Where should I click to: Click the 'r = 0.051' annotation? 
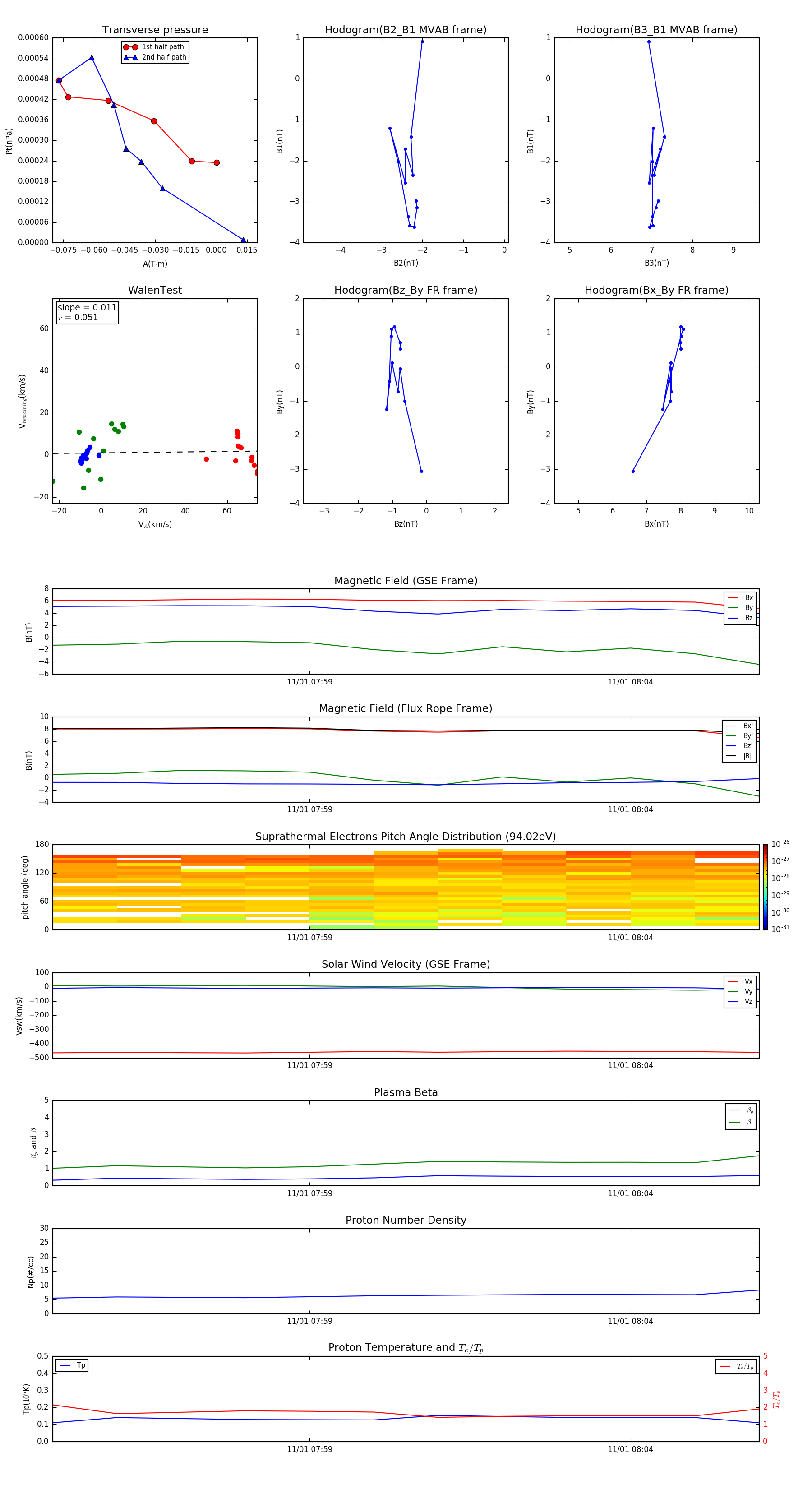[78, 317]
